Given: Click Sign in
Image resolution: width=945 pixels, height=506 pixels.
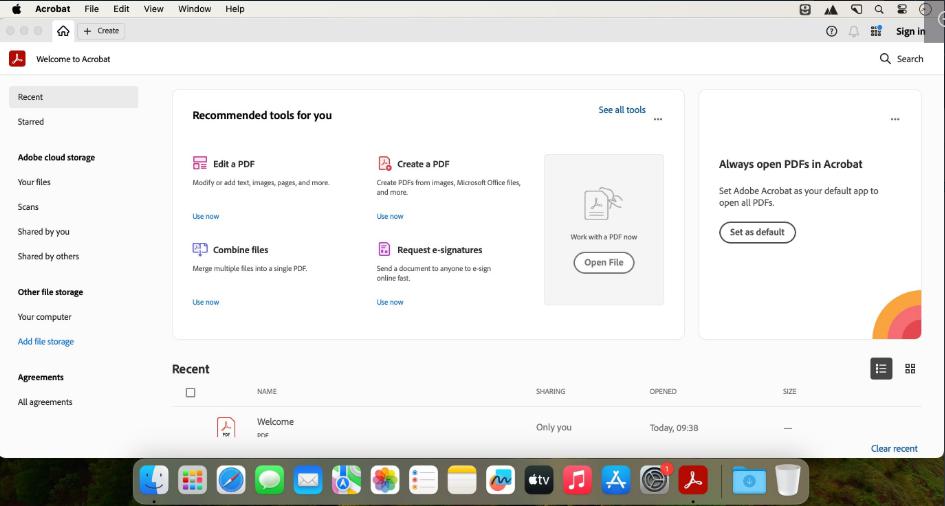Looking at the screenshot, I should point(910,31).
